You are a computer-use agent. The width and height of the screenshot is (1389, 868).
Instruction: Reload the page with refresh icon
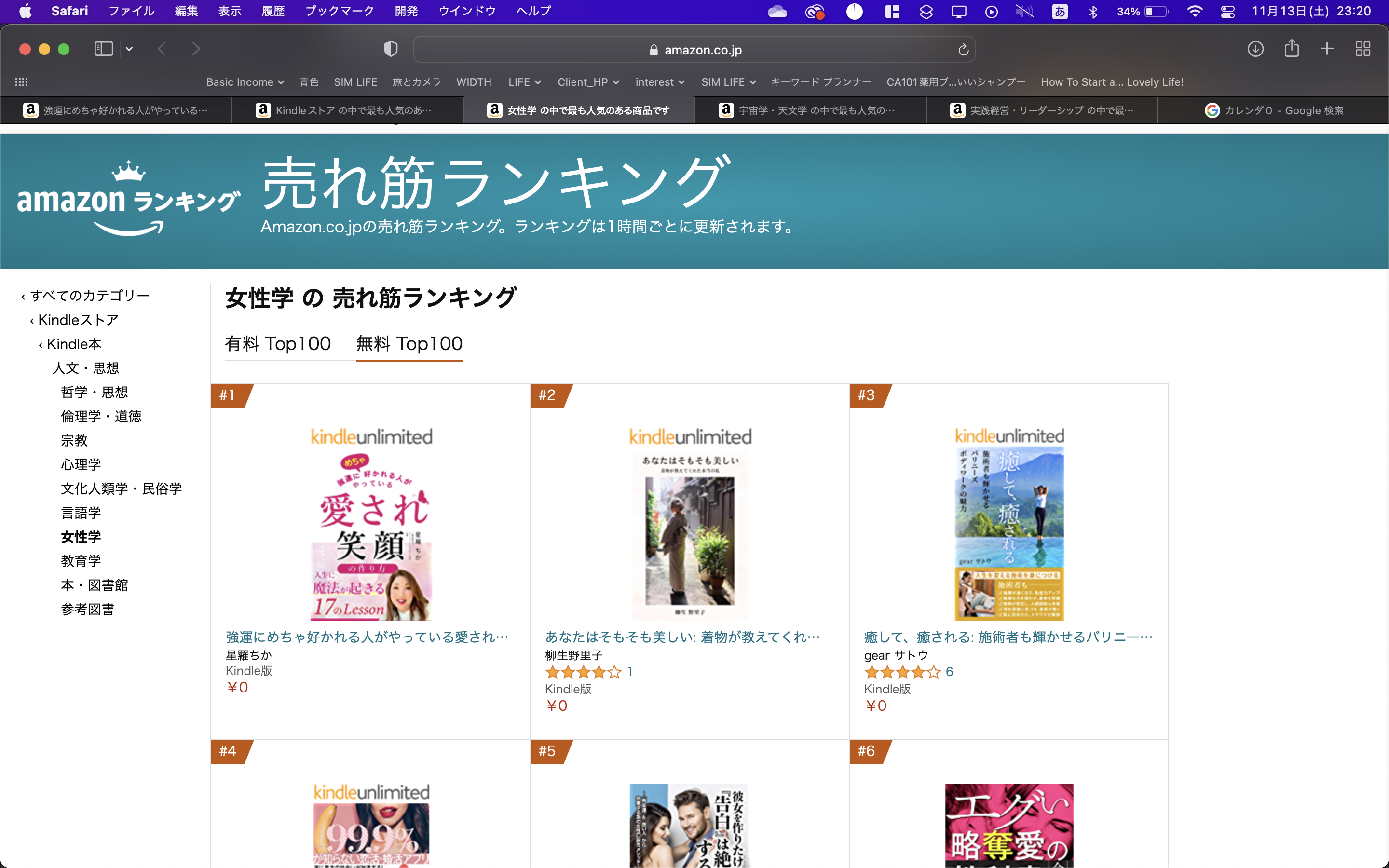963,50
